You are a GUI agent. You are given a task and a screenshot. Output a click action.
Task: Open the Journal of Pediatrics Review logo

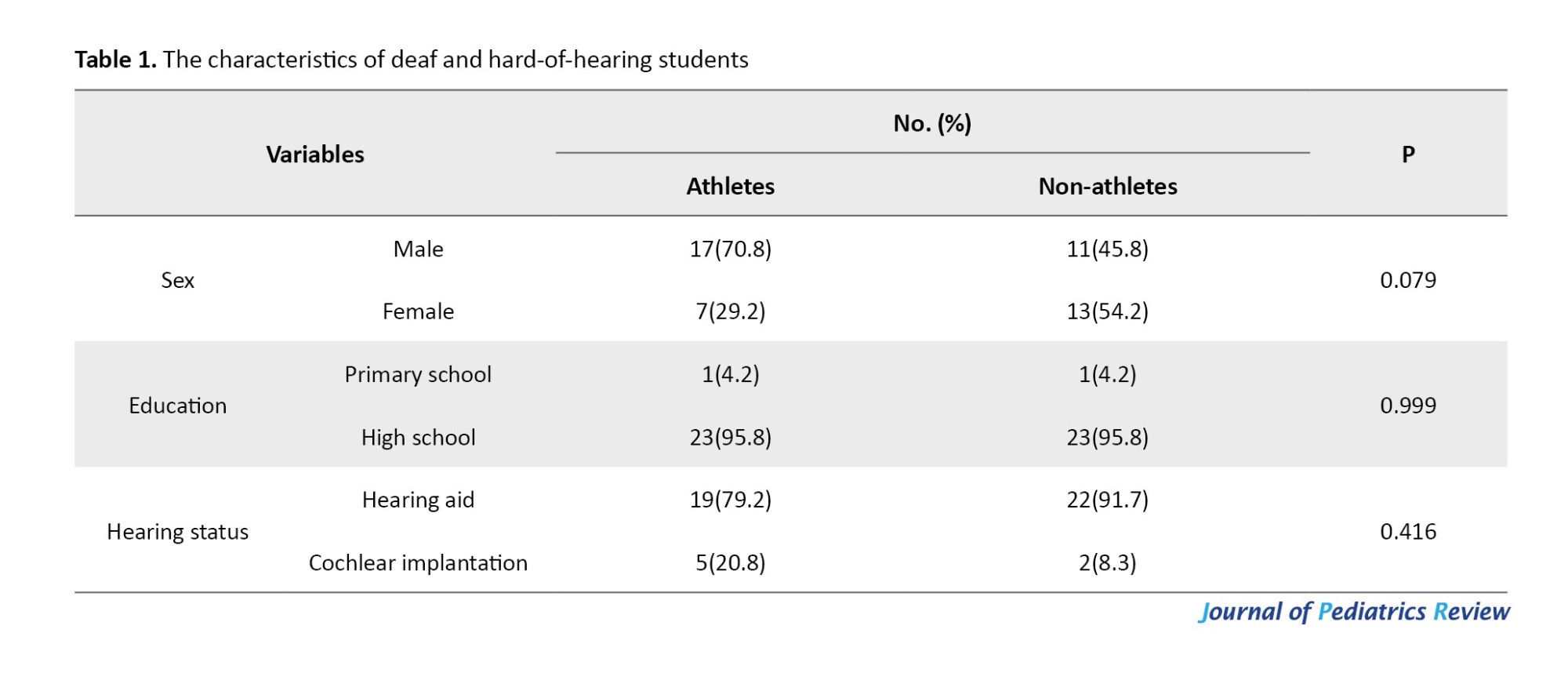1354,612
